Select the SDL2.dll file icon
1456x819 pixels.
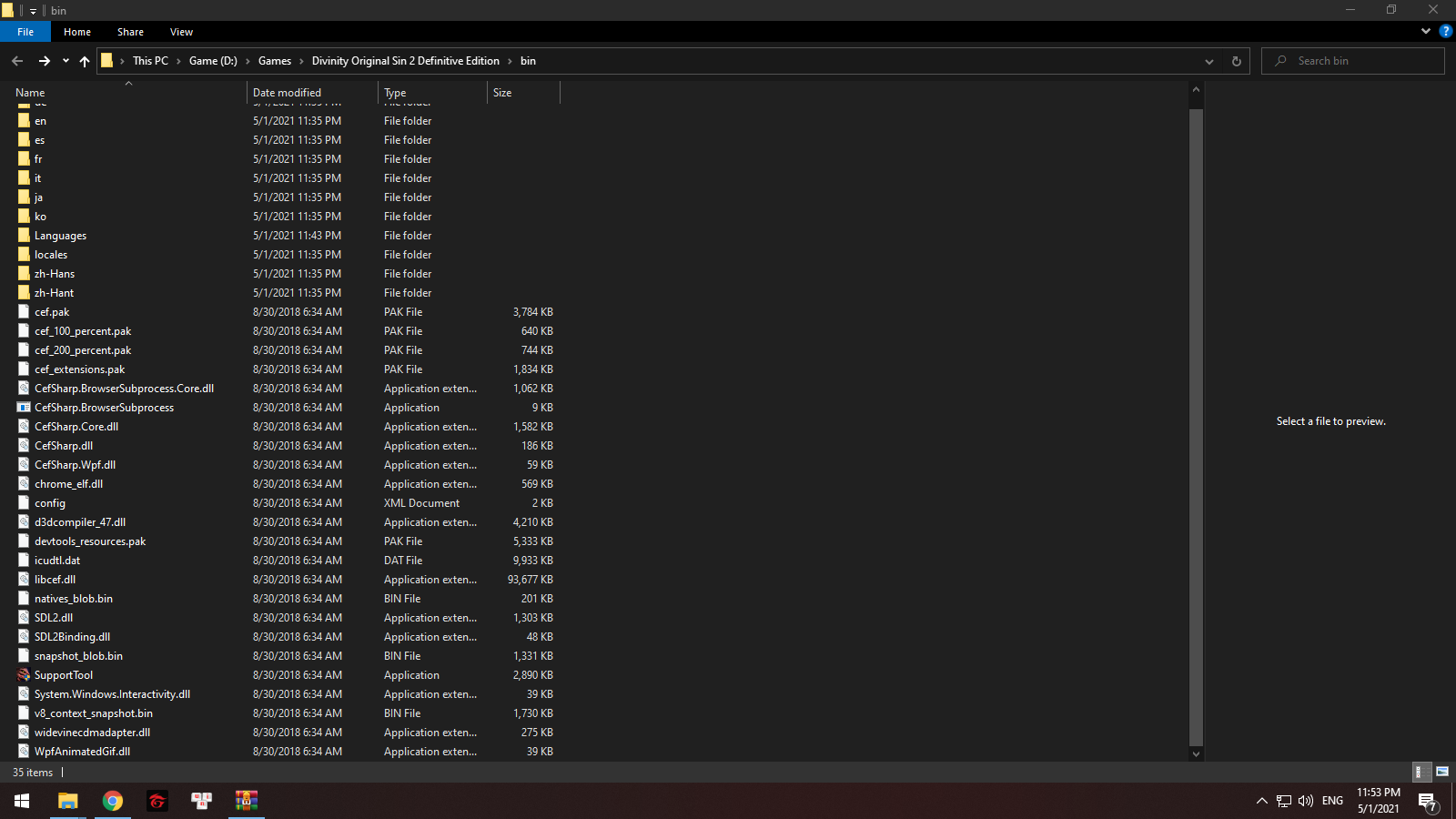[24, 617]
